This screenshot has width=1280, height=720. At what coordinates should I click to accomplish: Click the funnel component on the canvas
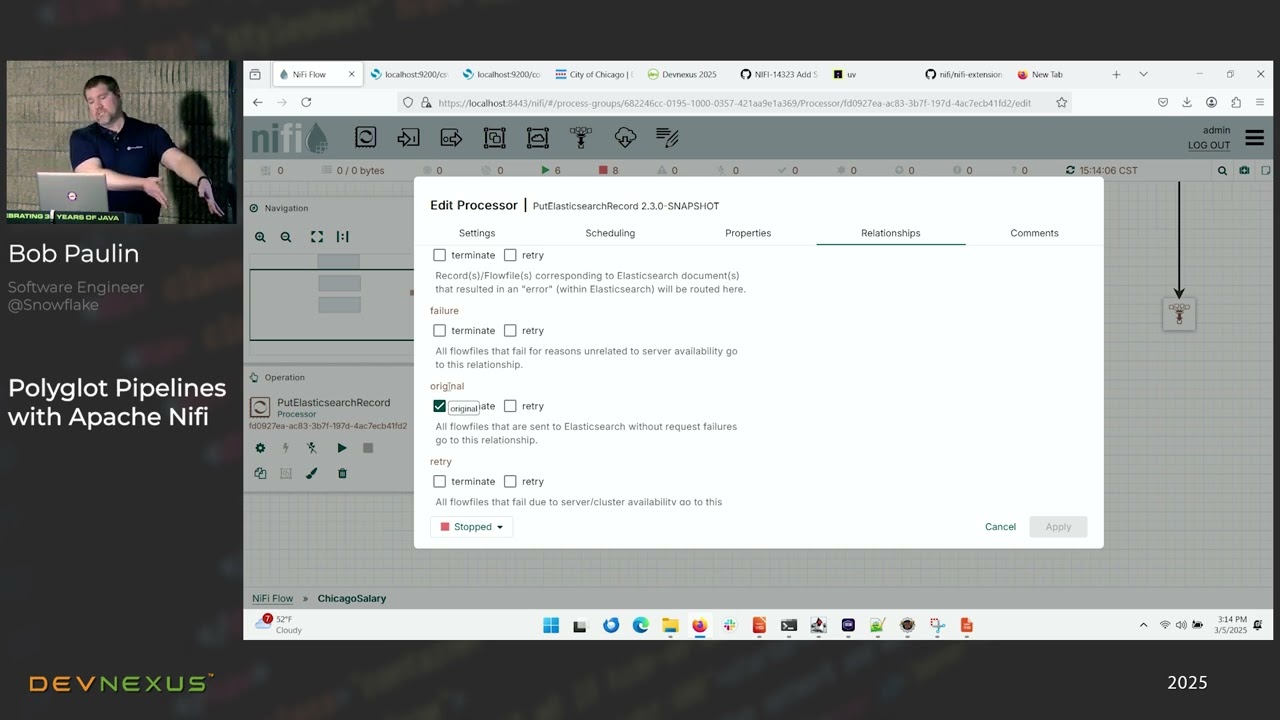tap(1179, 314)
